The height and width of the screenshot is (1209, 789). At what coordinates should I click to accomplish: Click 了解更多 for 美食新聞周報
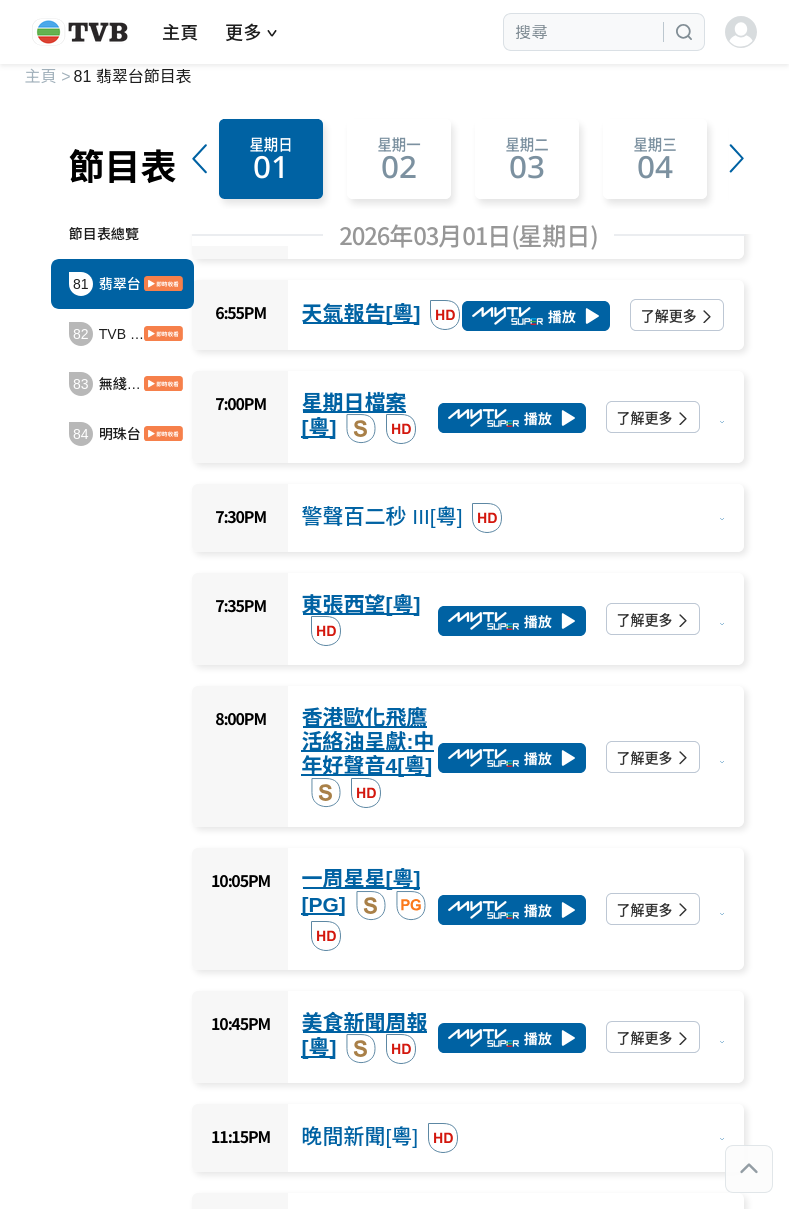tap(652, 1037)
